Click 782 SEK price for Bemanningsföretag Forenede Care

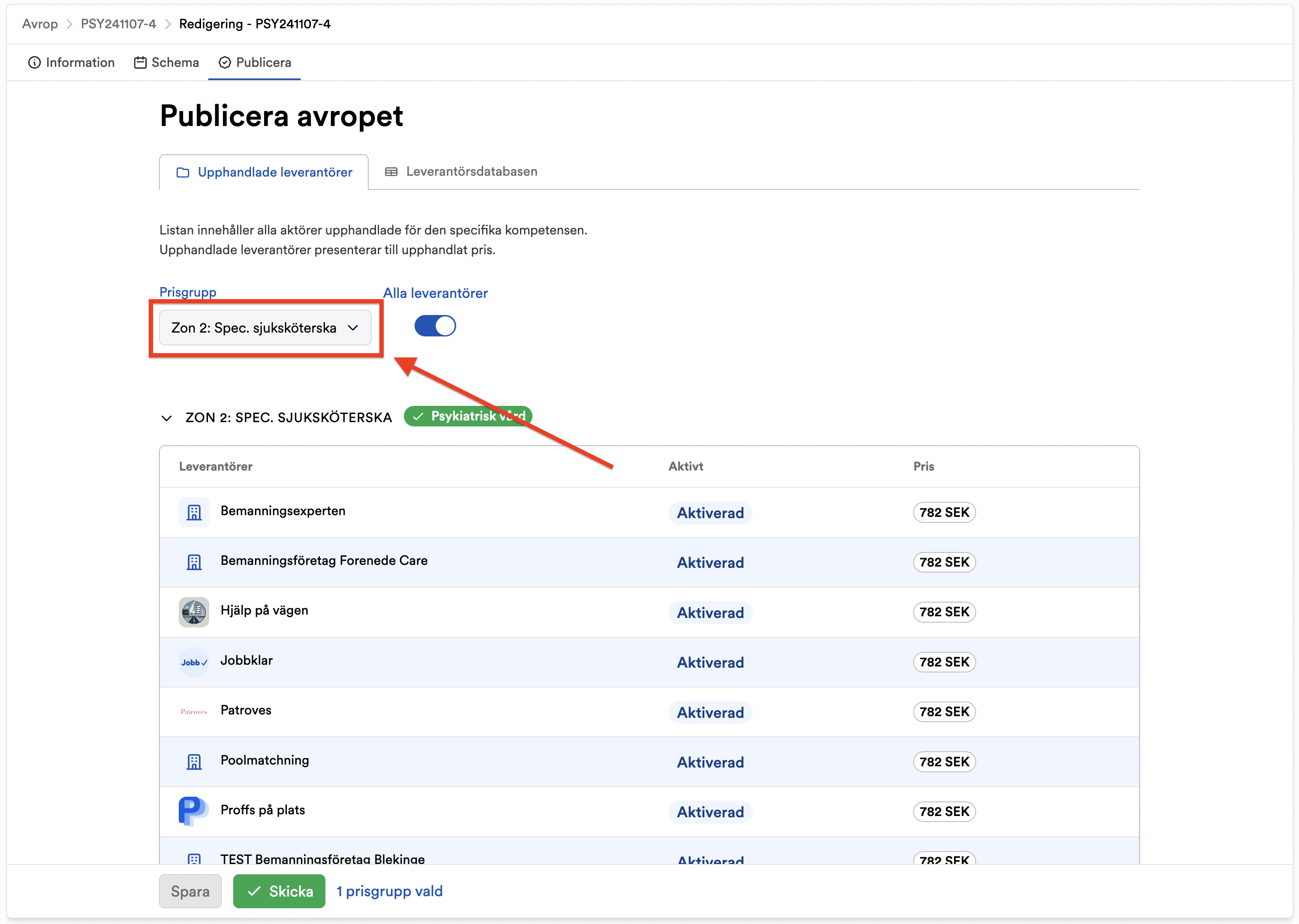[x=944, y=562]
